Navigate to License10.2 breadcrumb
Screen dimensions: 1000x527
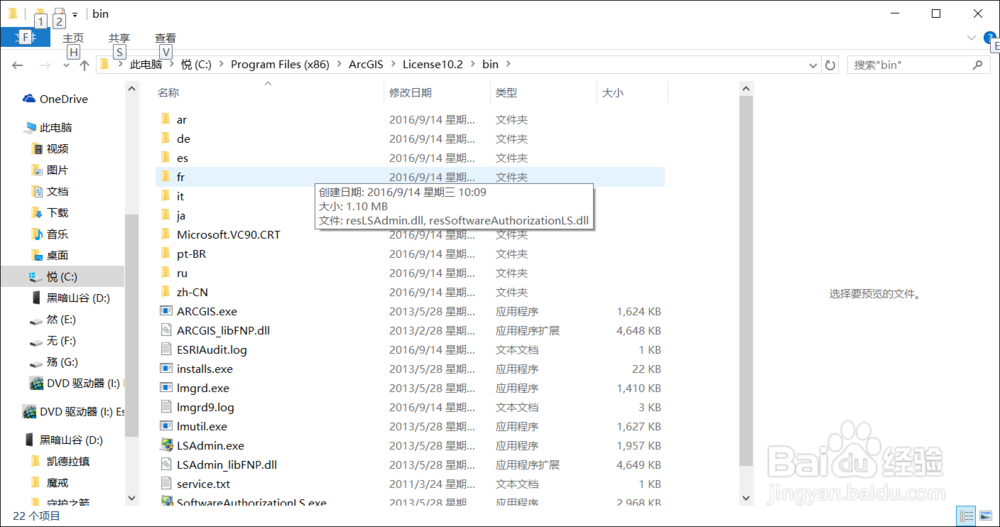[432, 64]
